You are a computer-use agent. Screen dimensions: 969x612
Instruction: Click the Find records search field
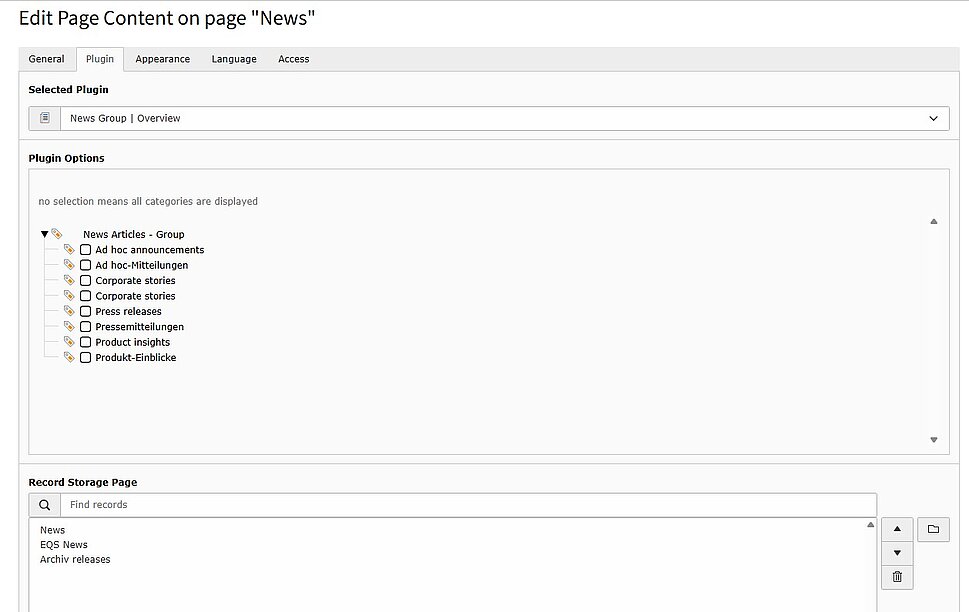click(x=467, y=505)
